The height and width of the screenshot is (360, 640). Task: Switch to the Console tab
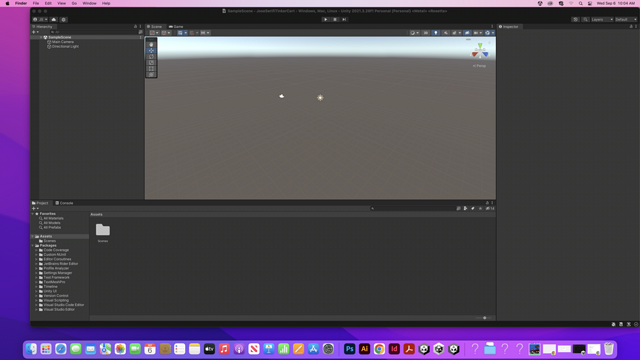click(x=64, y=203)
